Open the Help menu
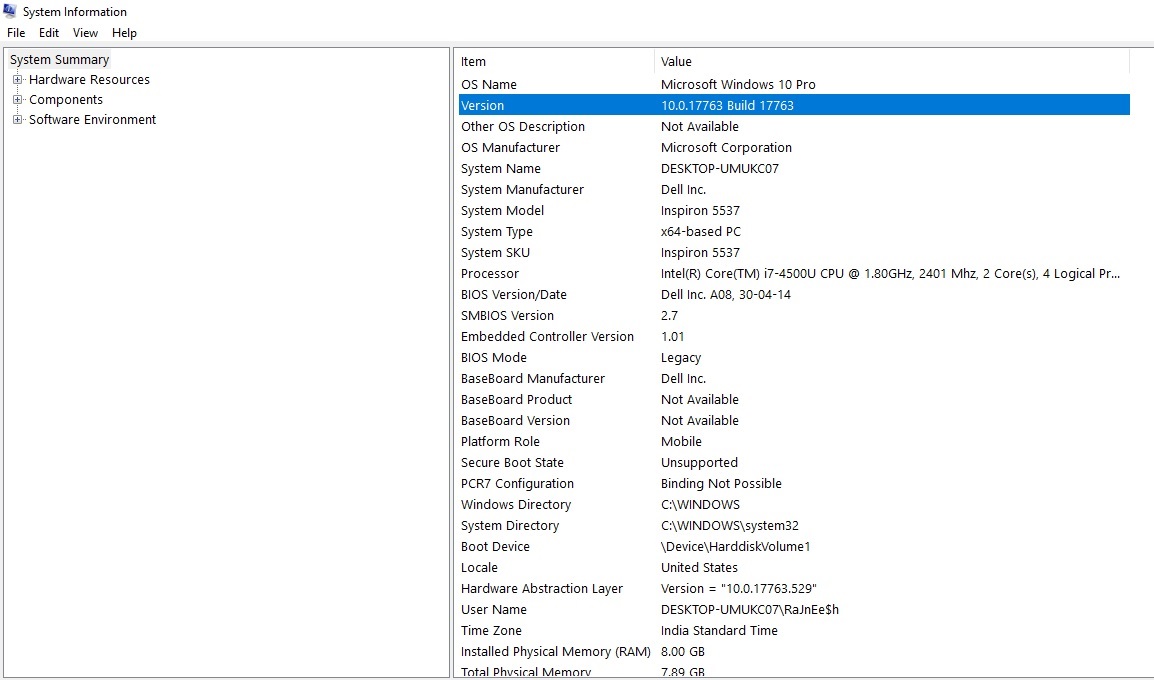The width and height of the screenshot is (1154, 680). point(124,33)
